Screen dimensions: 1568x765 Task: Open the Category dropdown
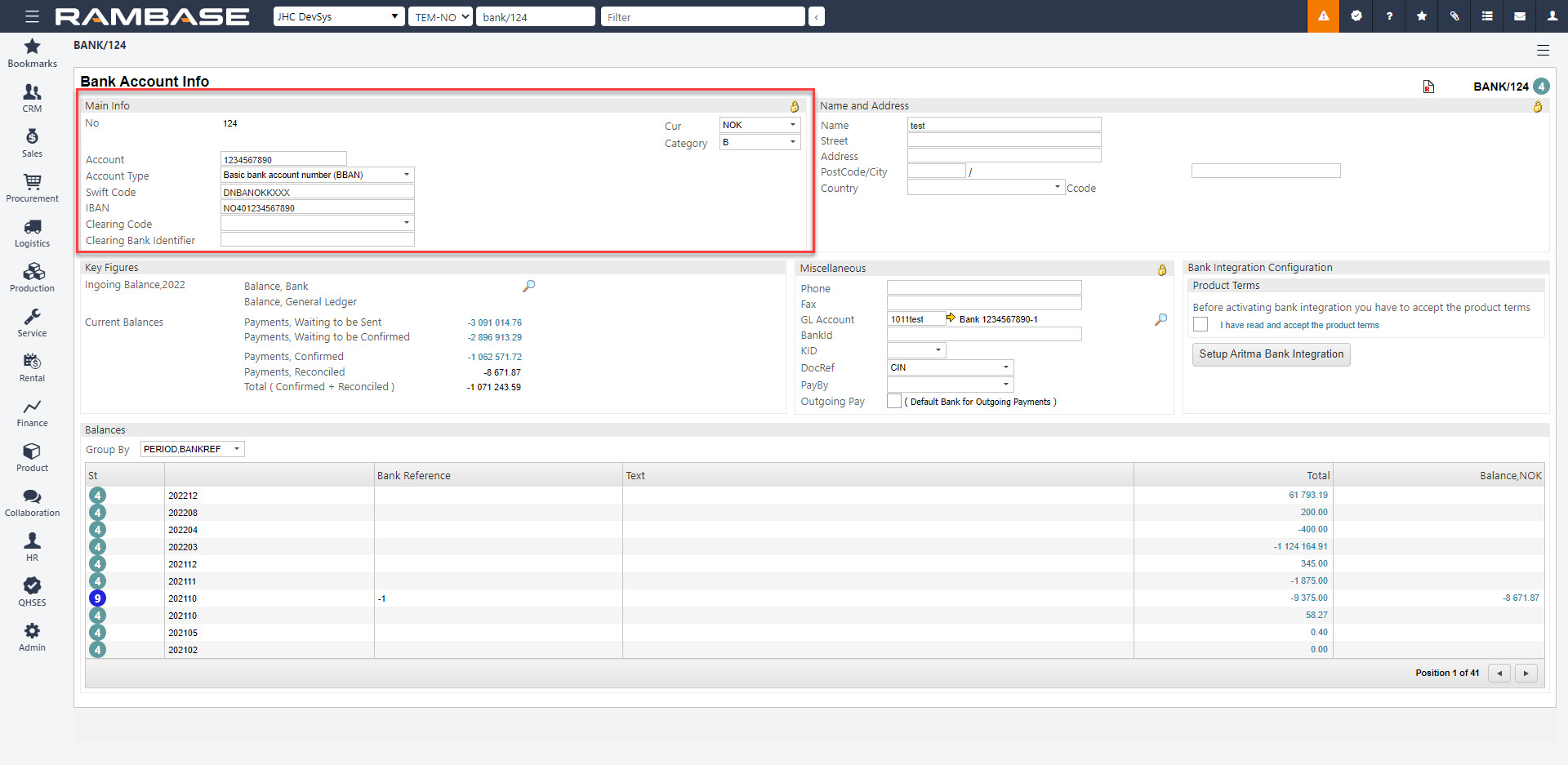759,142
